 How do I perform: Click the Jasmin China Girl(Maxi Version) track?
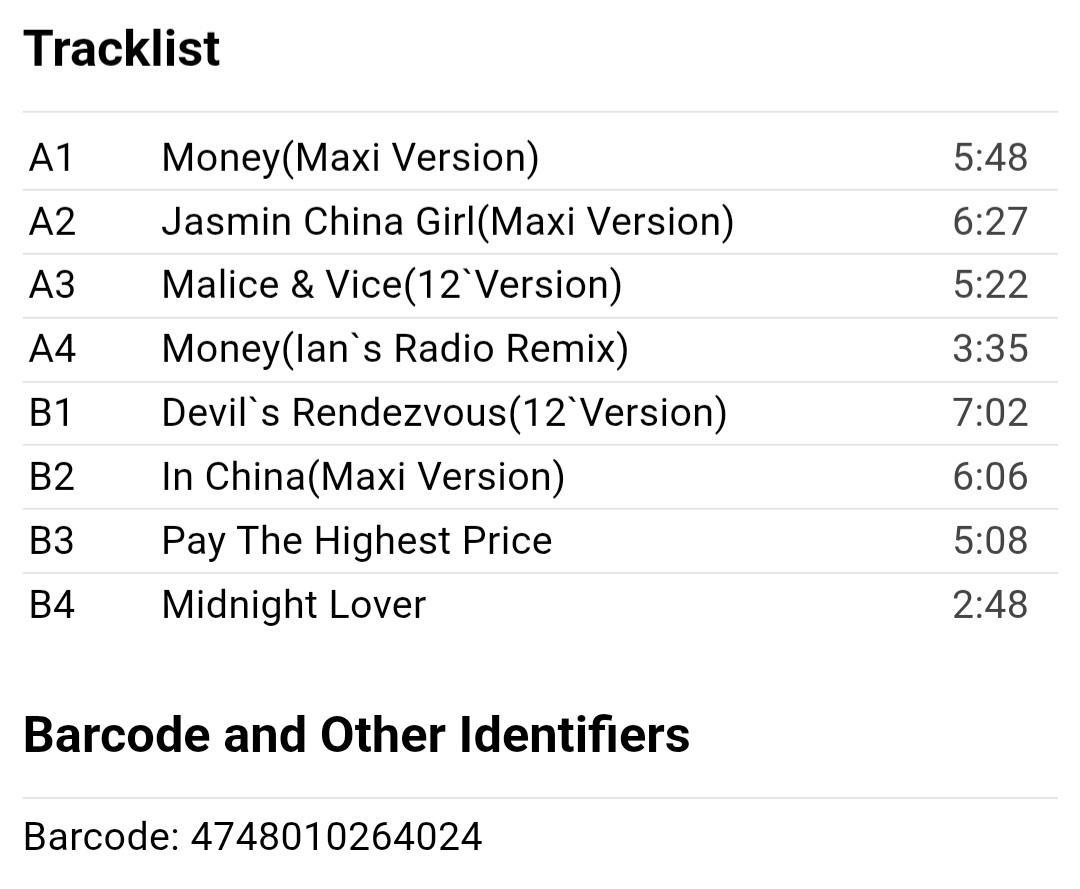tap(447, 221)
